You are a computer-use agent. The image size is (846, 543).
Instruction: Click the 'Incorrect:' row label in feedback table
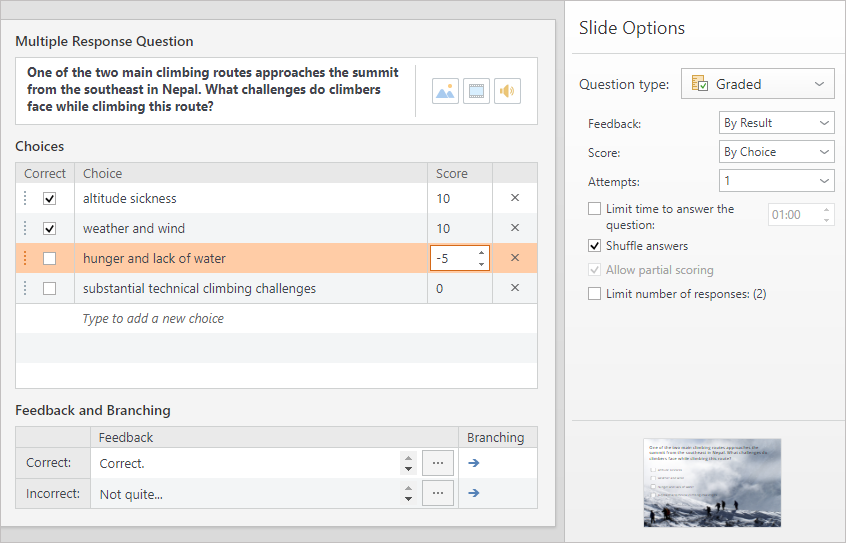coord(53,493)
